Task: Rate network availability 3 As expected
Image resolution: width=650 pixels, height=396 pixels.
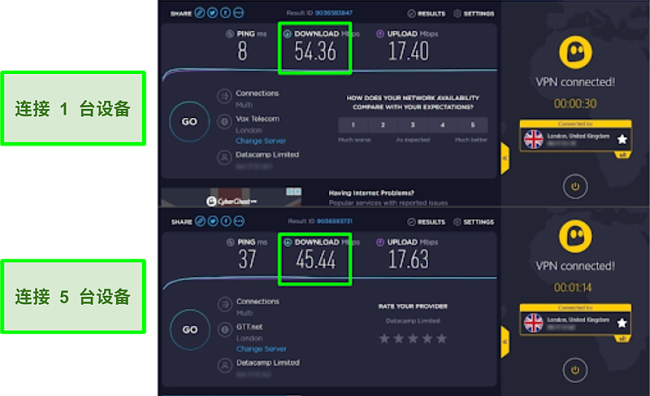Action: click(413, 125)
